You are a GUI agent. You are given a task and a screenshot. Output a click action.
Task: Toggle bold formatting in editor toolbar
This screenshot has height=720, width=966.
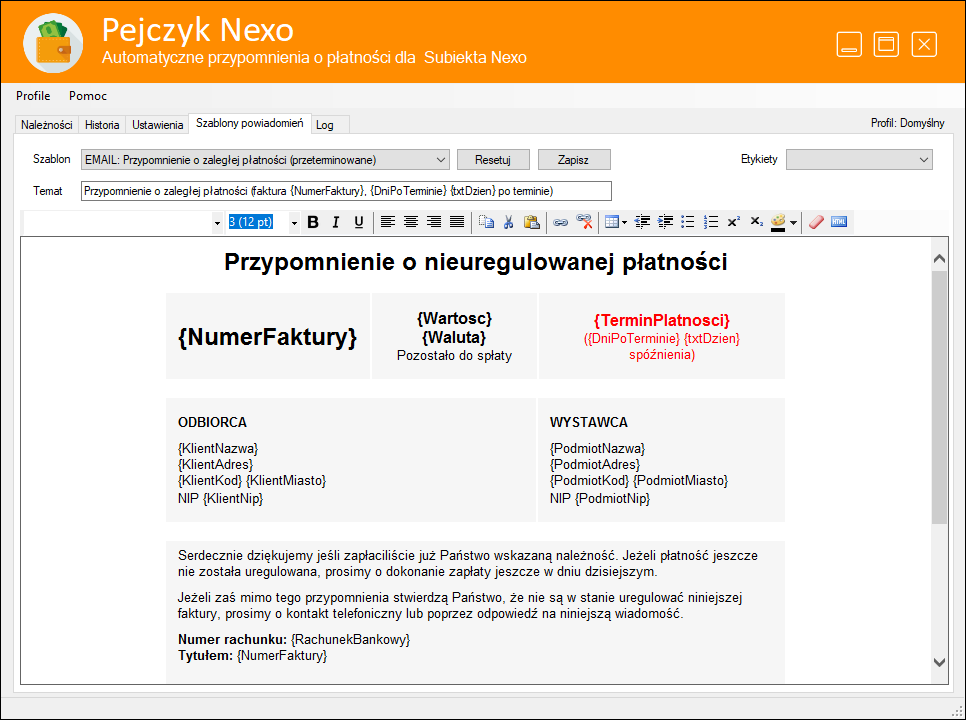tap(313, 222)
